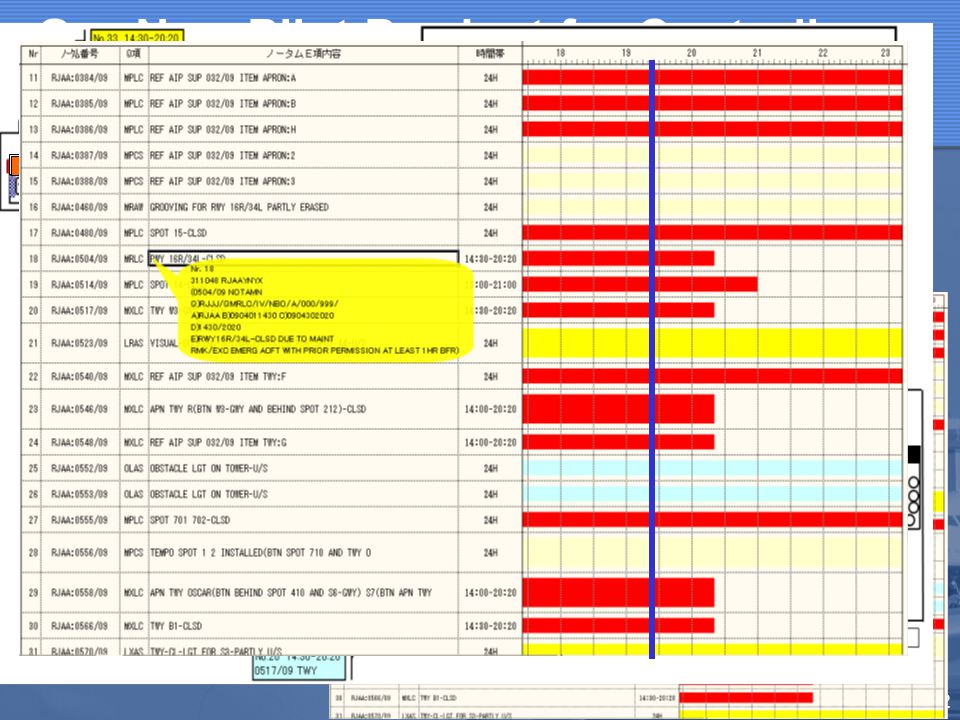Click the 'ノータムE項内容' column header
The height and width of the screenshot is (720, 960).
coord(304,54)
